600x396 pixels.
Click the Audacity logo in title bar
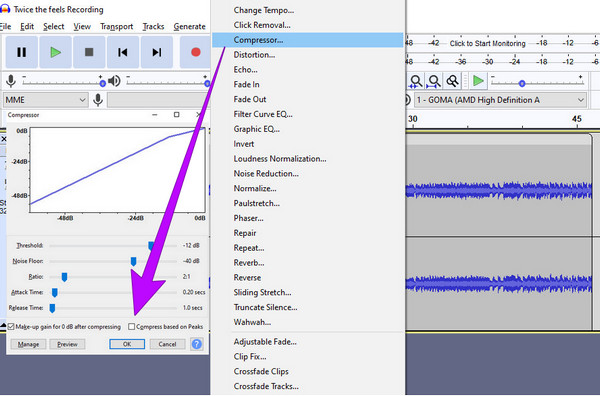tap(5, 9)
